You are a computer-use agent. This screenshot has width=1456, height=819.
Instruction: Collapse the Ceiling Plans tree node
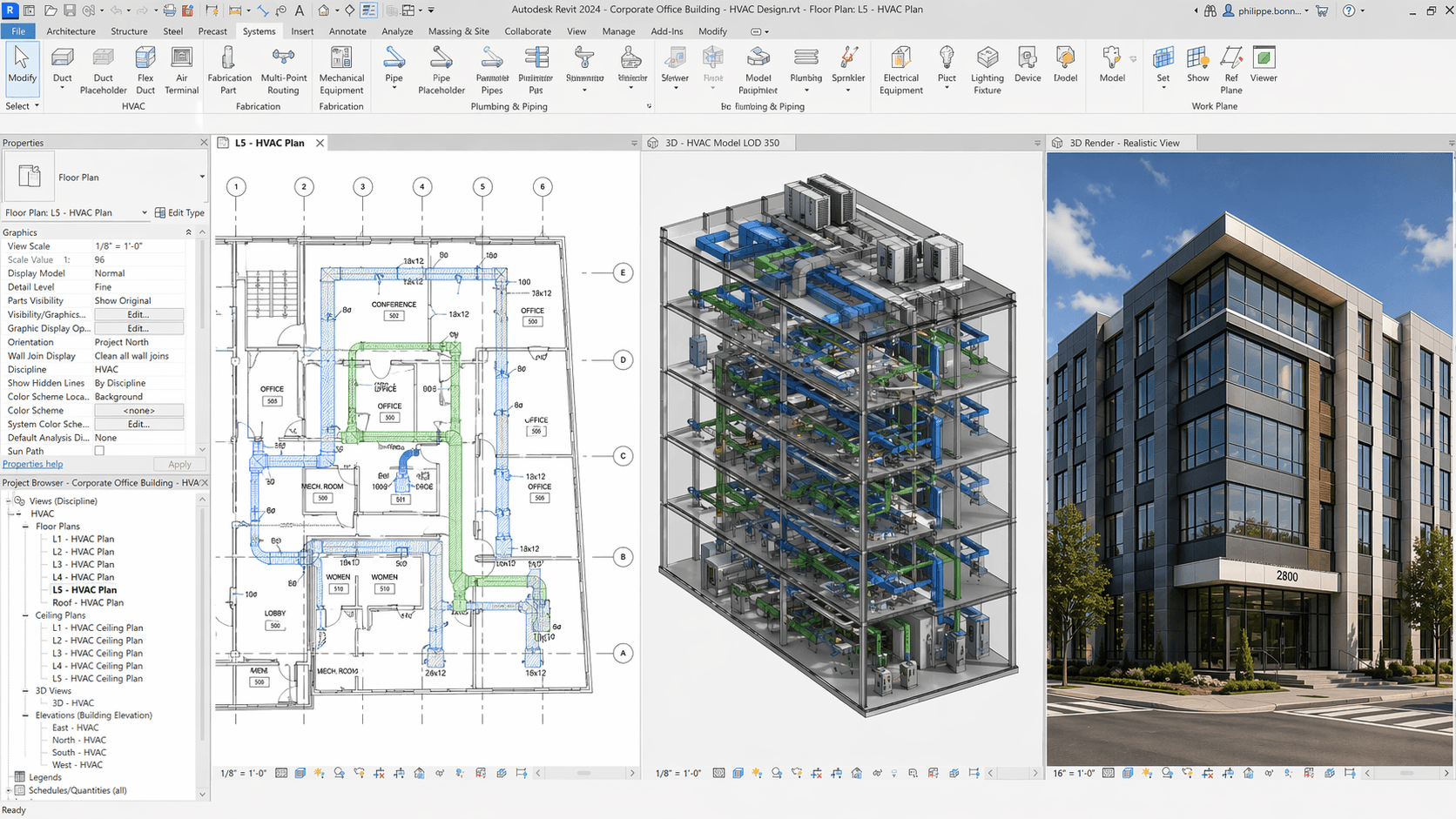click(26, 615)
